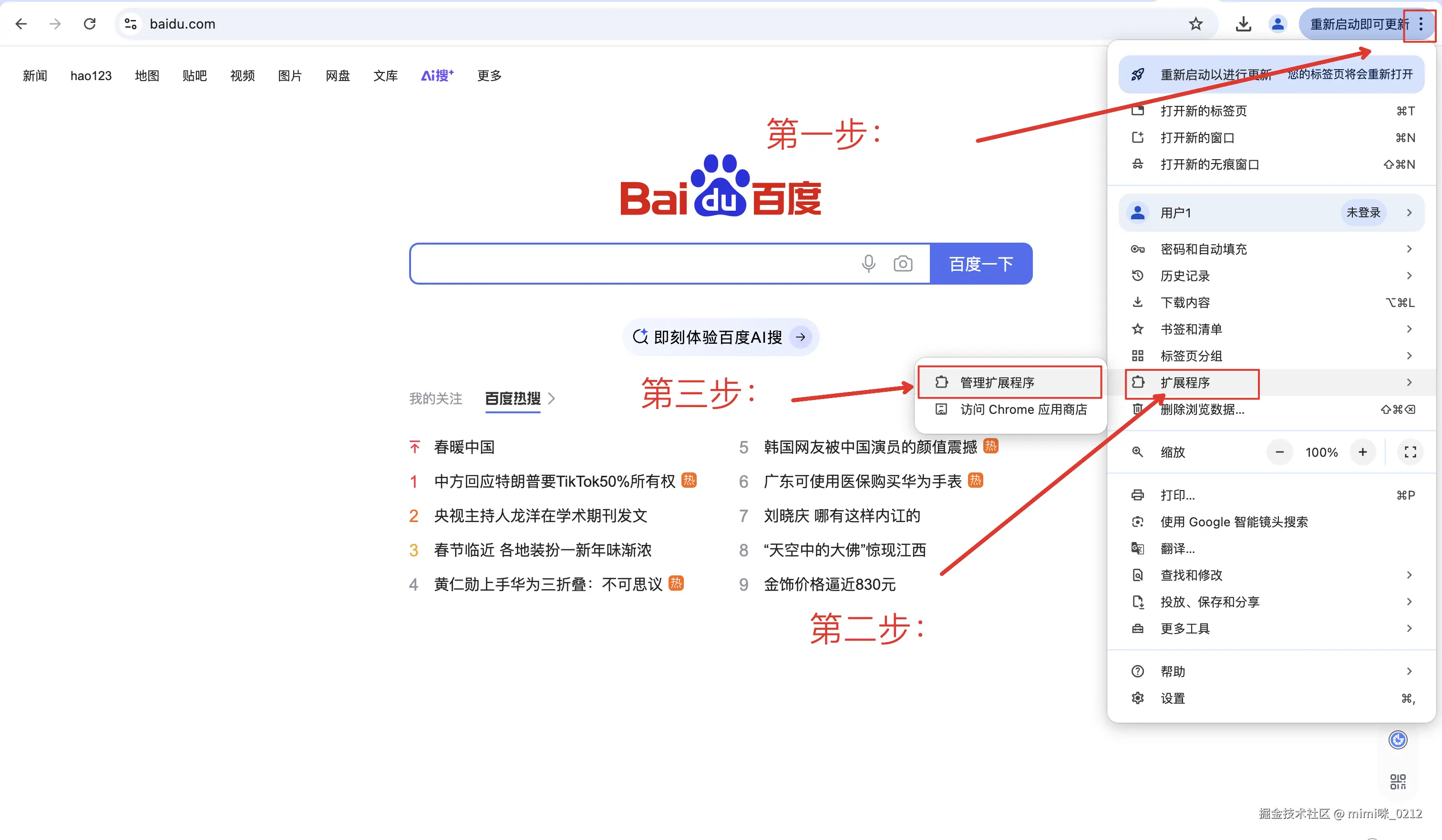Enter fullscreen using the zoom row icon

(x=1410, y=452)
